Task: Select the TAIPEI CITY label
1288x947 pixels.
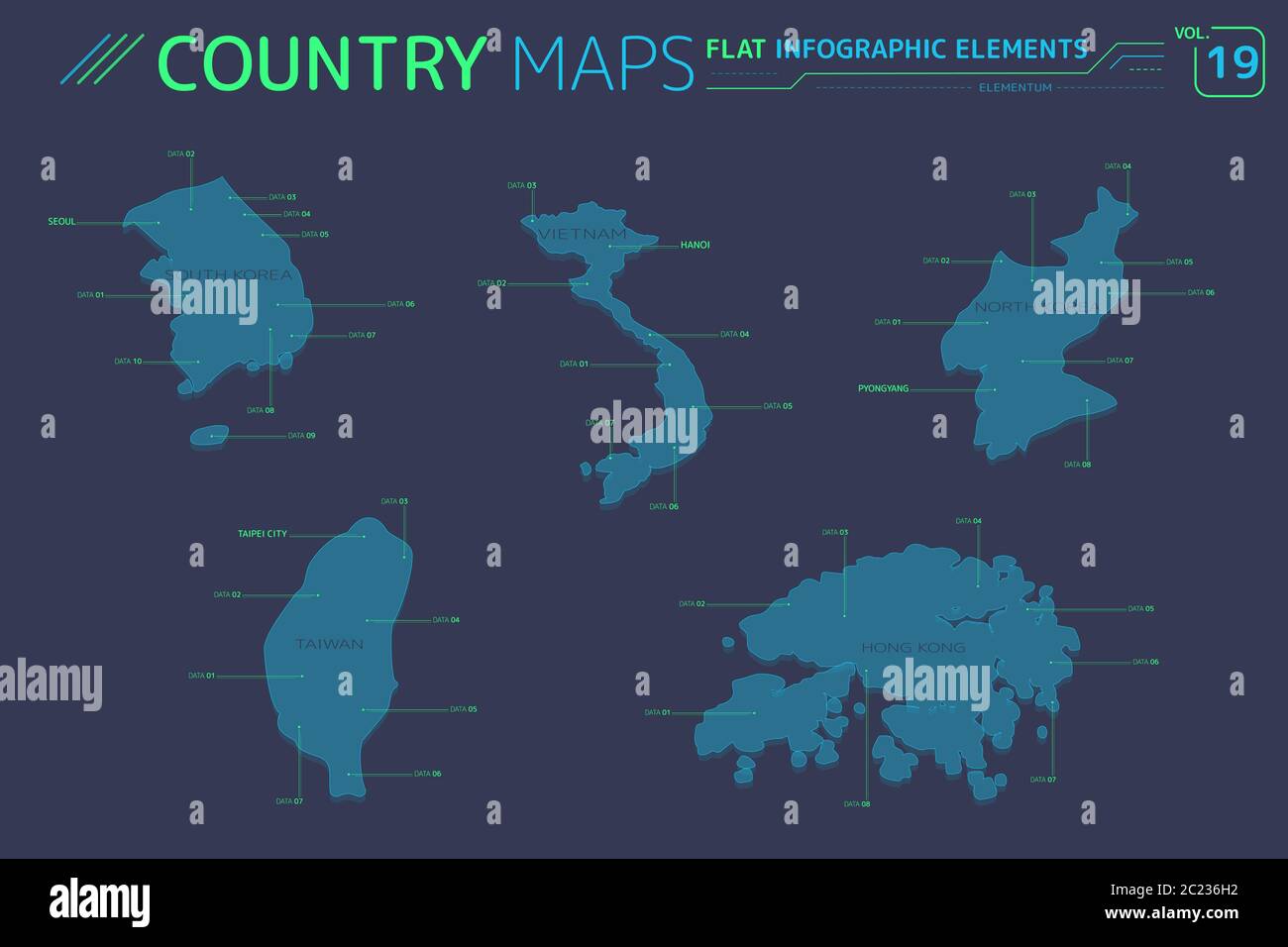Action: tap(263, 534)
